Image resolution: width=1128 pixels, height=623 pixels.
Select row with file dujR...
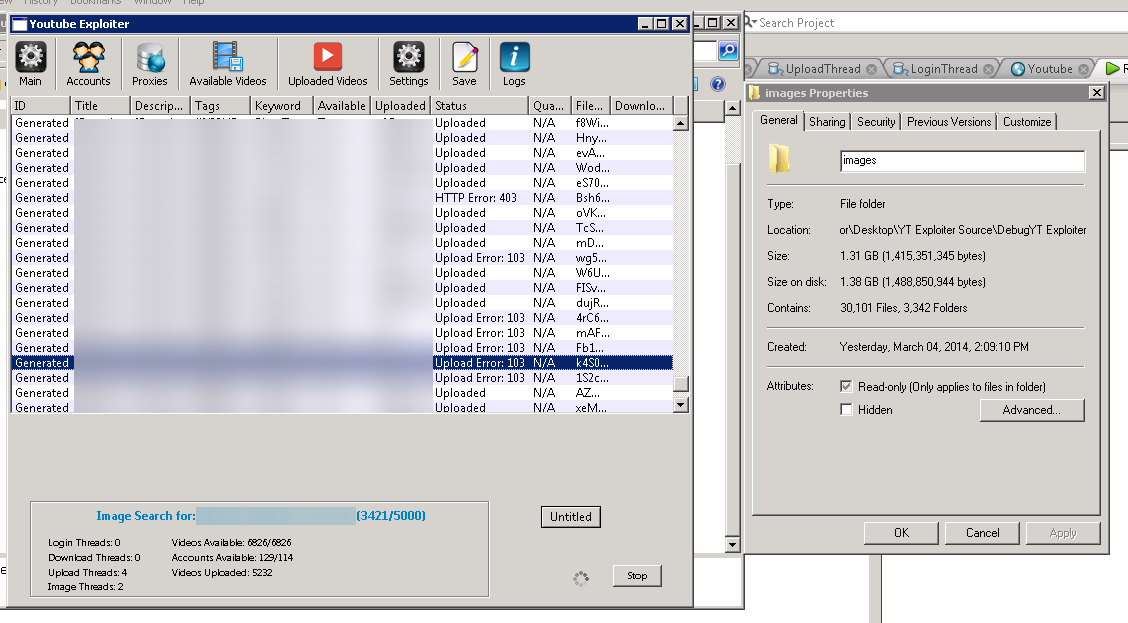coord(342,303)
